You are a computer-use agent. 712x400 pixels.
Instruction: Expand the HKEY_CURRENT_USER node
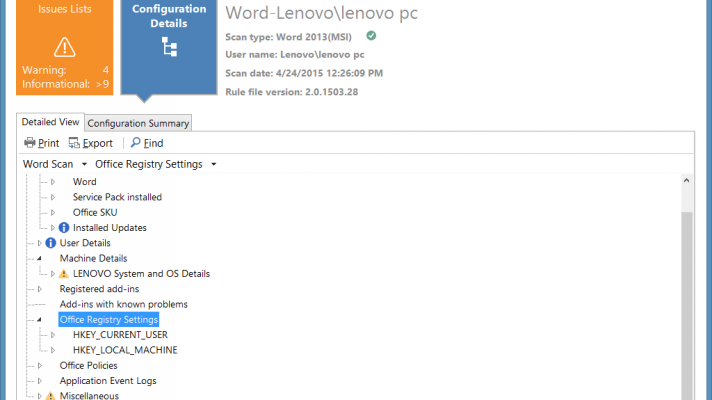(53, 335)
